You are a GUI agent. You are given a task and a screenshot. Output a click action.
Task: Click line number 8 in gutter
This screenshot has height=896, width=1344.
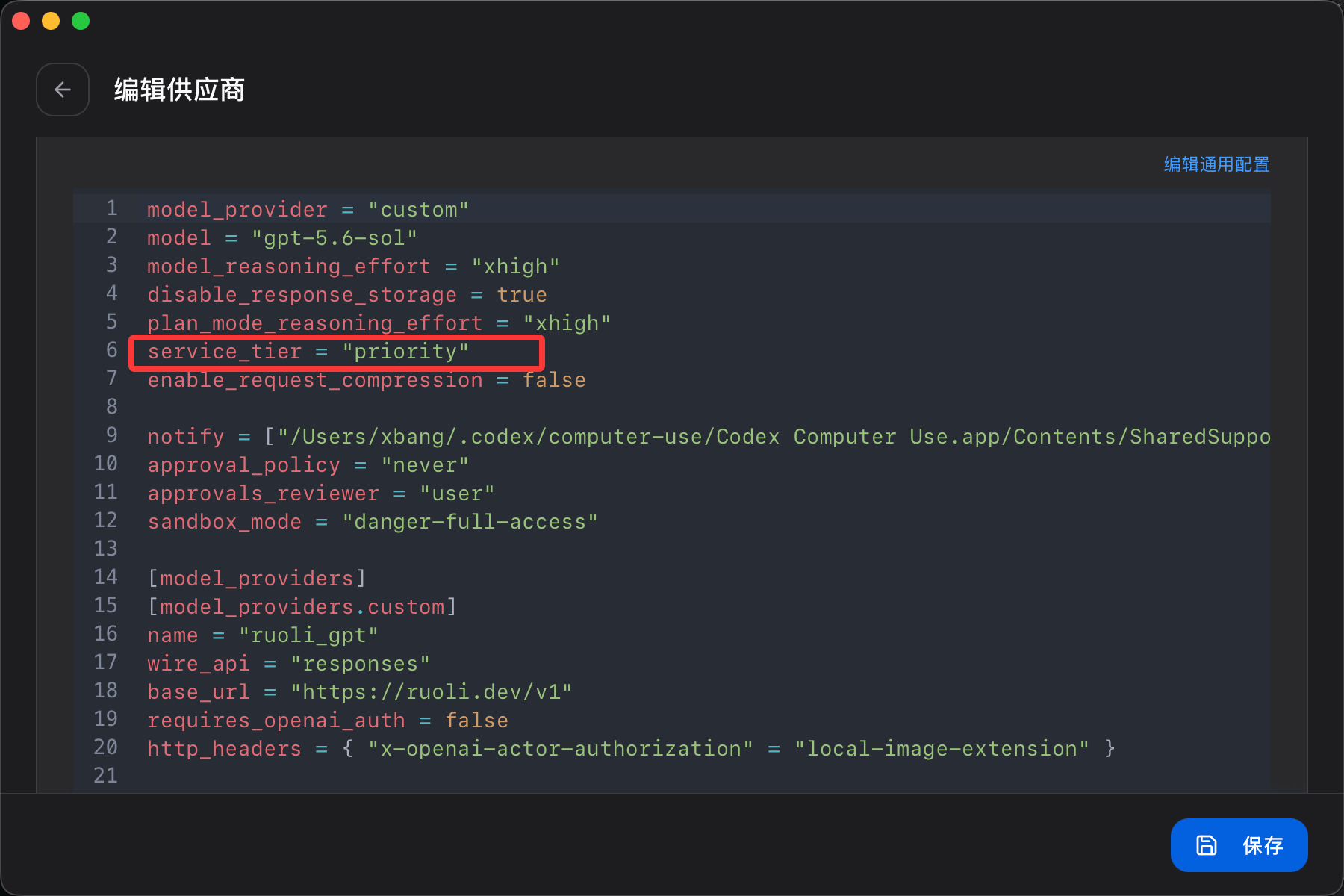click(x=111, y=406)
